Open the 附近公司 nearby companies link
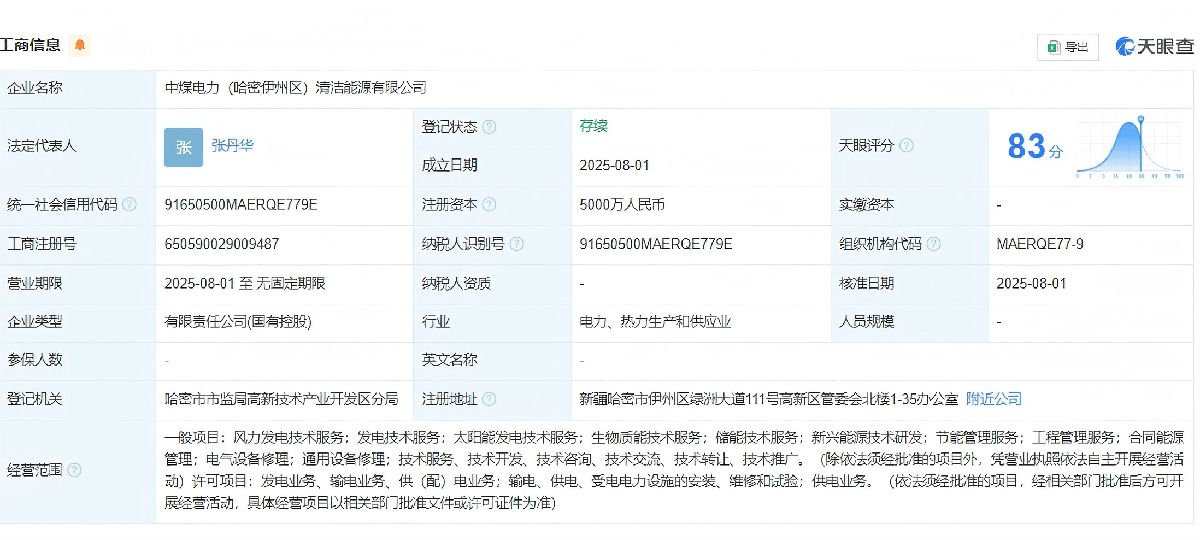 [993, 399]
